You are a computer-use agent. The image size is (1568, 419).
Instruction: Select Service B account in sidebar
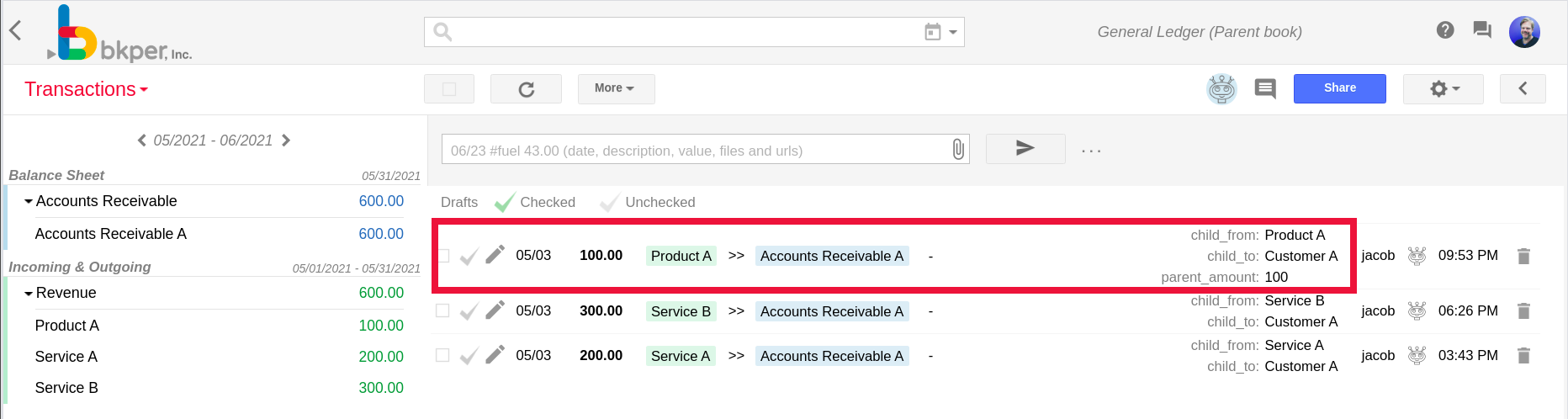66,388
